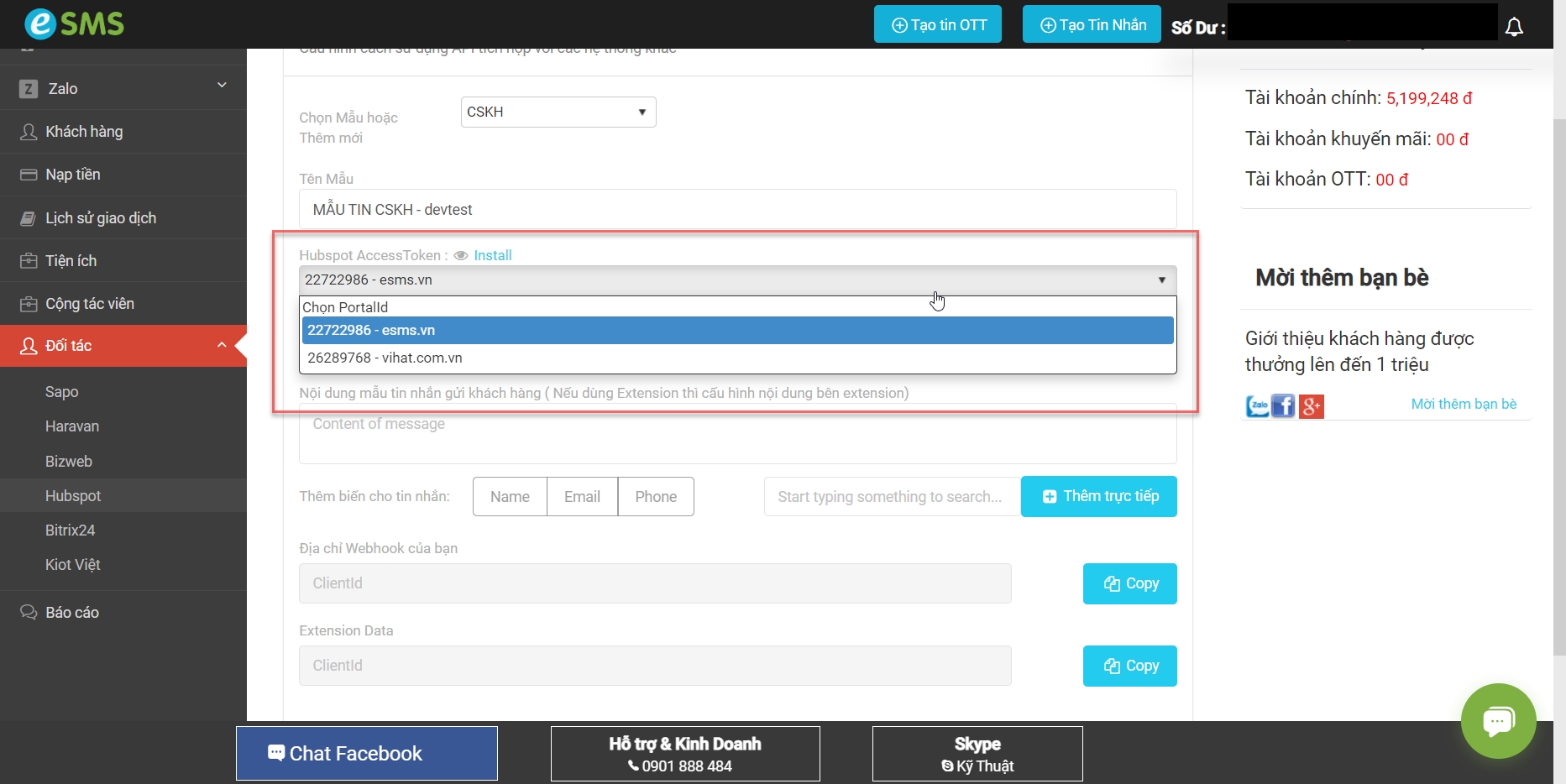Copy the Webhook address

click(1129, 583)
